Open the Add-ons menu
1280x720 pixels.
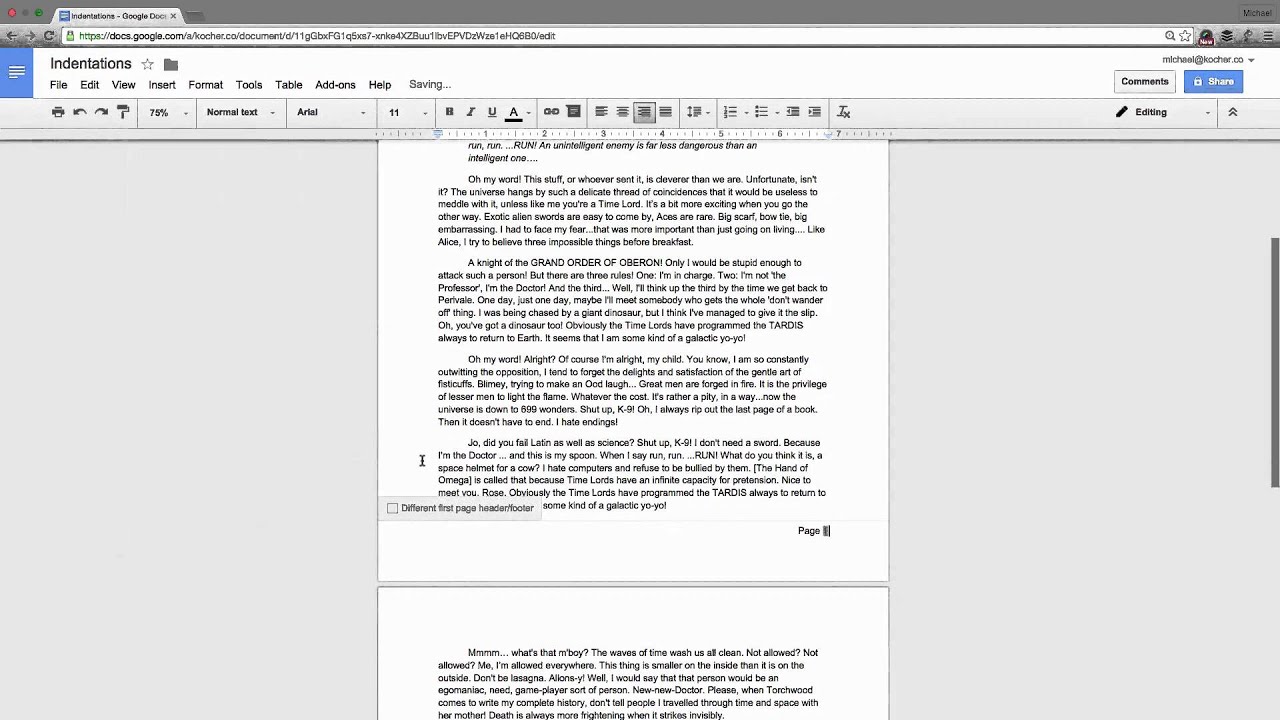pos(335,85)
